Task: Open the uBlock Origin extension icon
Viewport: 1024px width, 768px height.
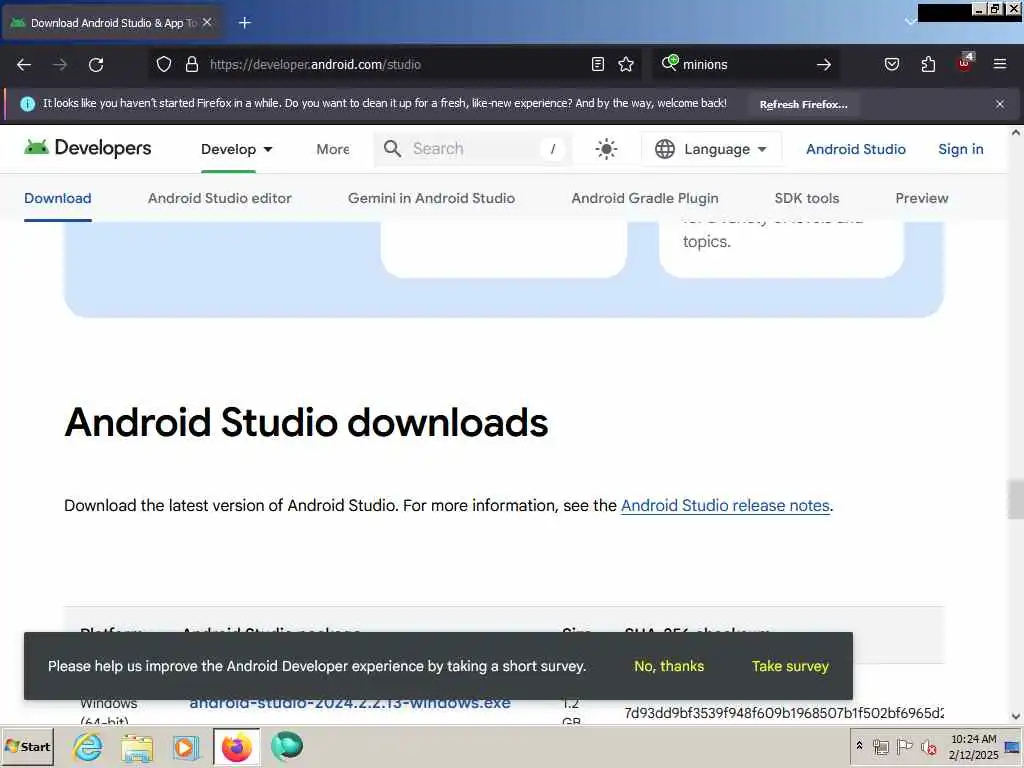Action: (x=965, y=63)
